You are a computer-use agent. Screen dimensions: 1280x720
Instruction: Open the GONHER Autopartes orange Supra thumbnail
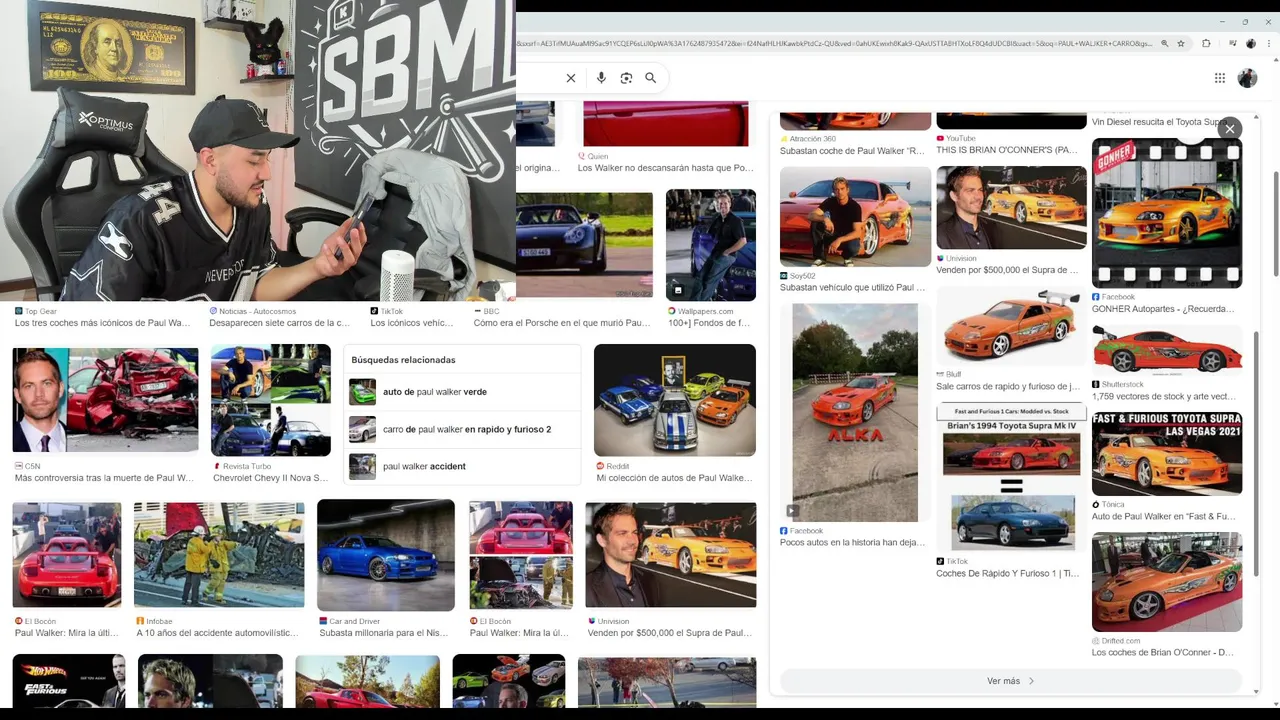tap(1167, 213)
